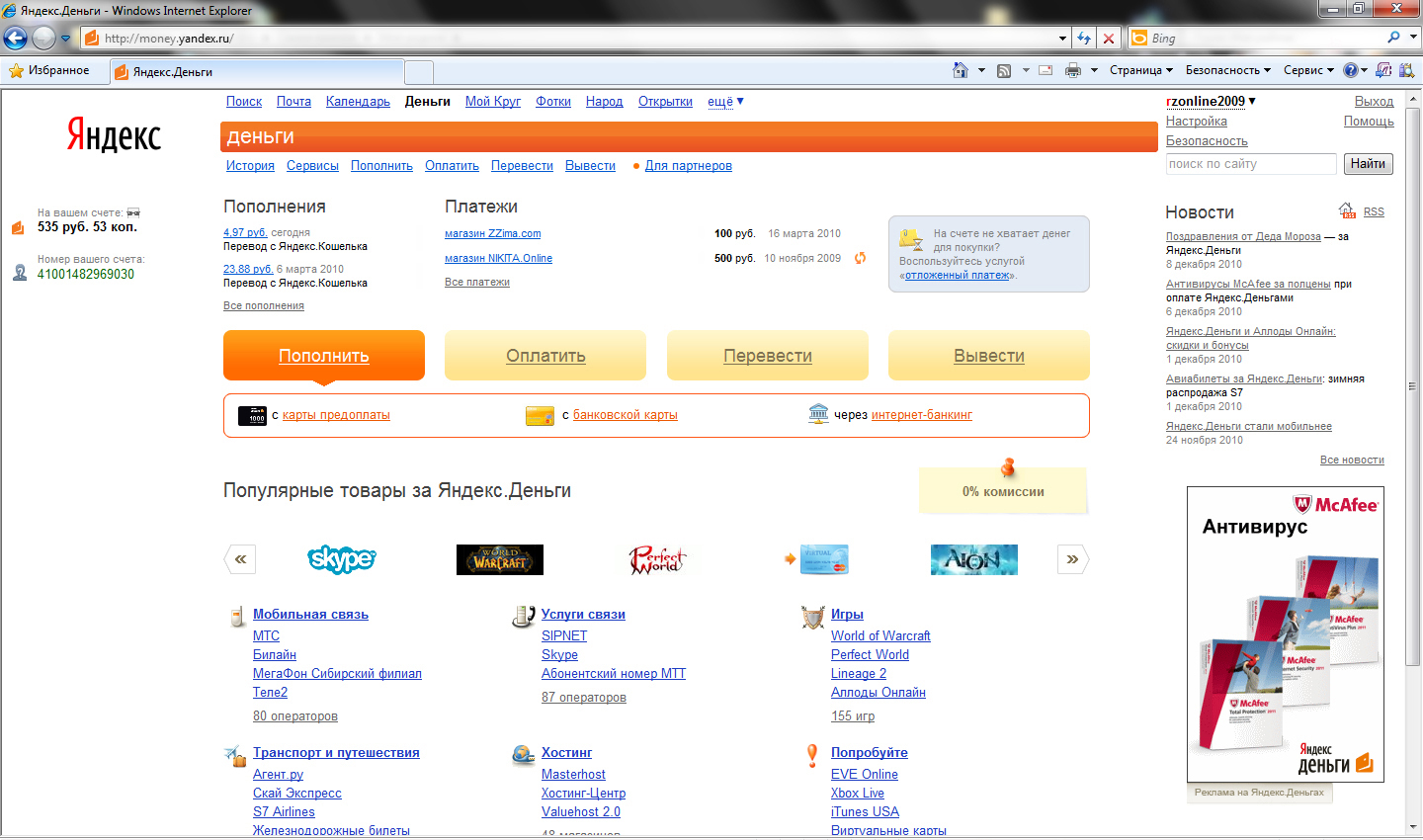This screenshot has width=1423, height=840.
Task: Stop loading with the red X icon
Action: (1109, 39)
